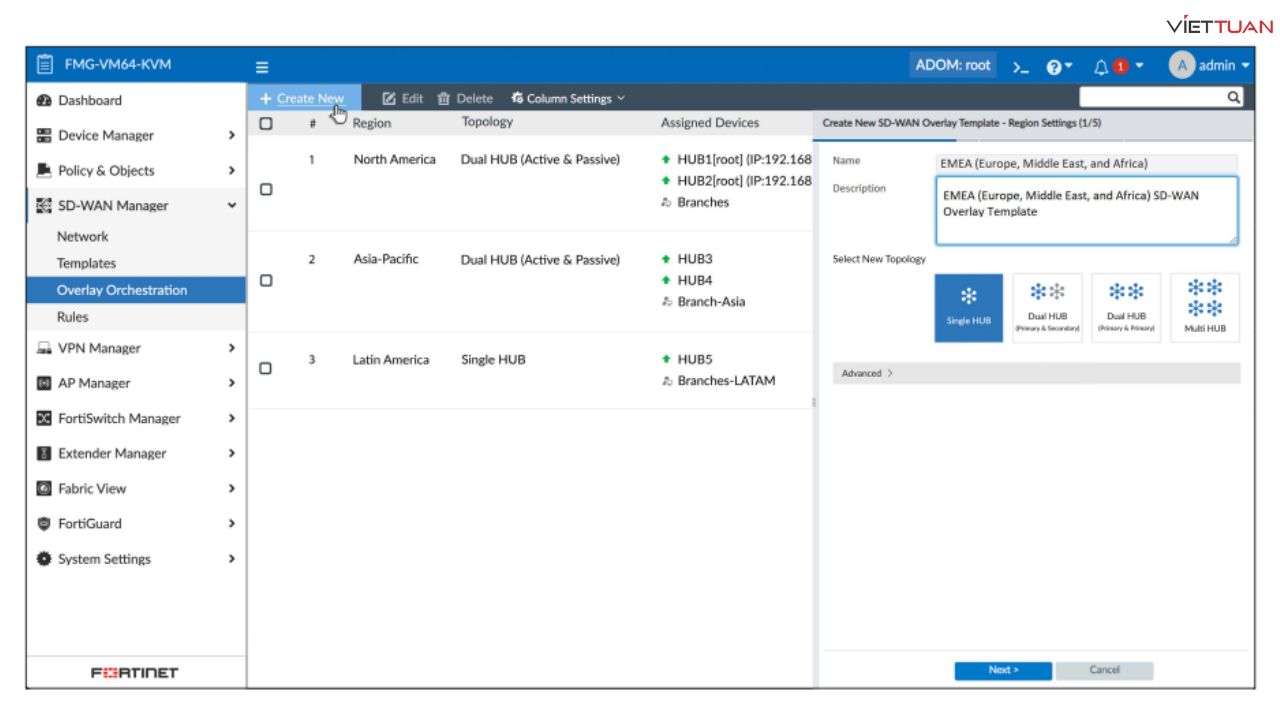Select the Latin America row checkbox
Image resolution: width=1280 pixels, height=720 pixels.
tap(266, 368)
